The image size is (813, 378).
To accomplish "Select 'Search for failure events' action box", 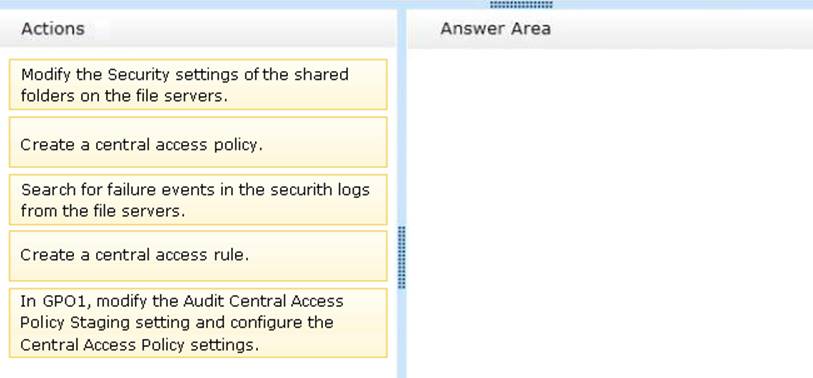I will (x=198, y=200).
